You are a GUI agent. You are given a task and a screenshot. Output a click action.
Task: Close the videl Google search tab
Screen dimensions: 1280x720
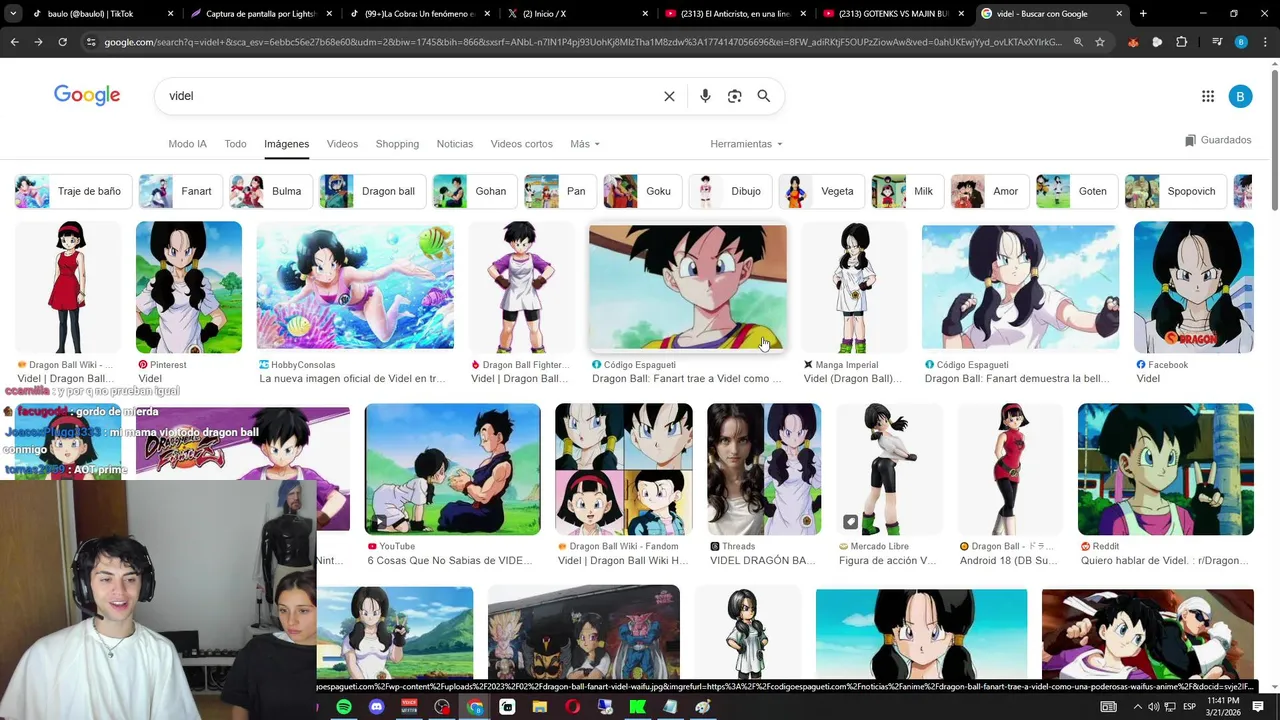1119,14
